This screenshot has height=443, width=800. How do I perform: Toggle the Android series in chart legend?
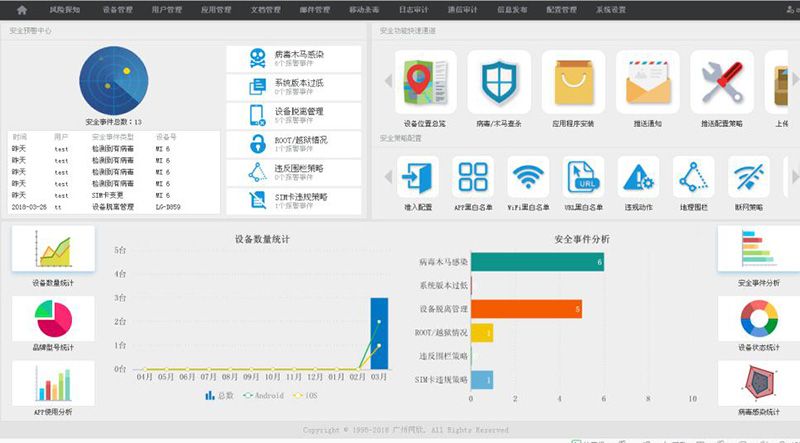point(264,396)
